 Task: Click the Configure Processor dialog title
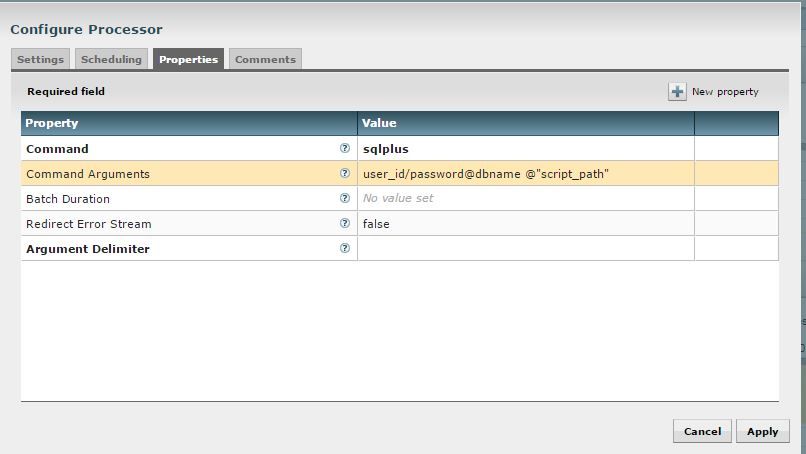click(x=86, y=29)
